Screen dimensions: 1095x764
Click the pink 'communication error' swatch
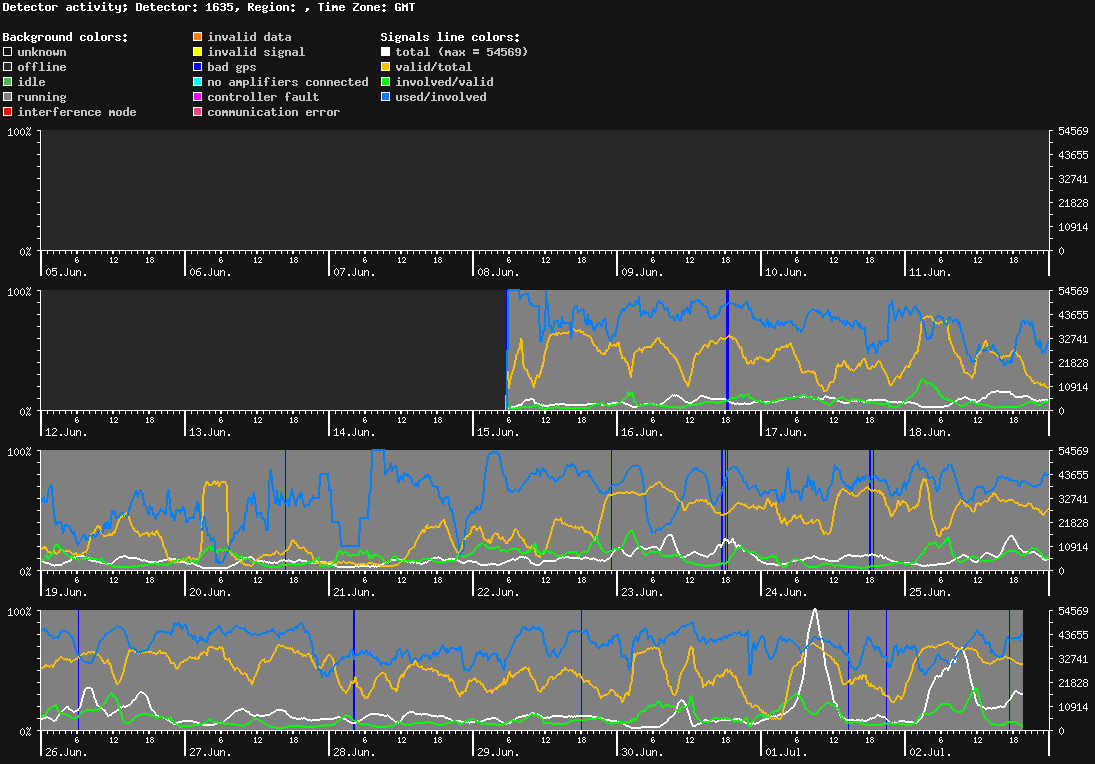[x=198, y=112]
